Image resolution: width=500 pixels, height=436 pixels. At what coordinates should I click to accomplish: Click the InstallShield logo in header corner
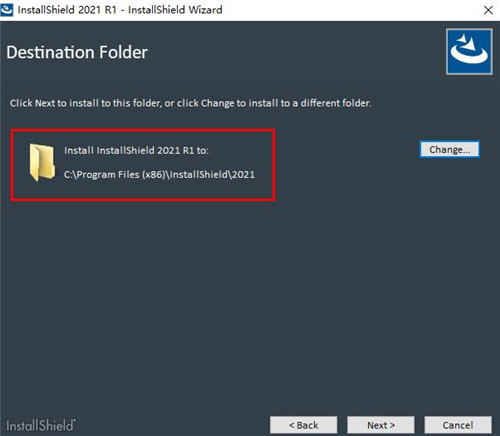click(469, 52)
